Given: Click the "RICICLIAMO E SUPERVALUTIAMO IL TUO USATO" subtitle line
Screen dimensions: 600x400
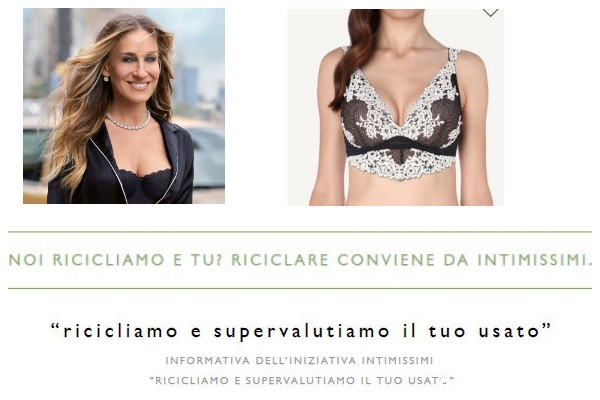Looking at the screenshot, I should point(302,380).
